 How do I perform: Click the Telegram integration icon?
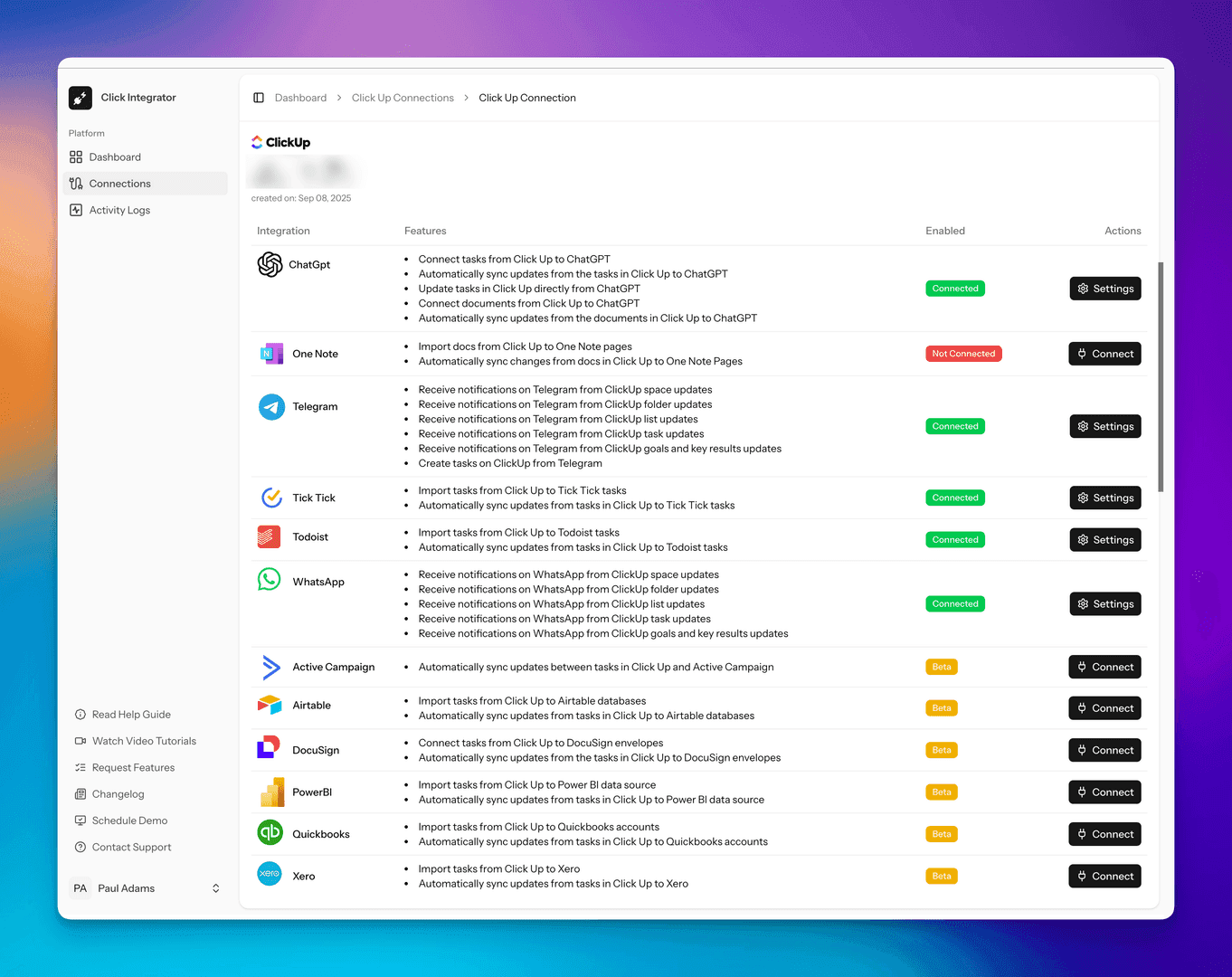(x=270, y=406)
